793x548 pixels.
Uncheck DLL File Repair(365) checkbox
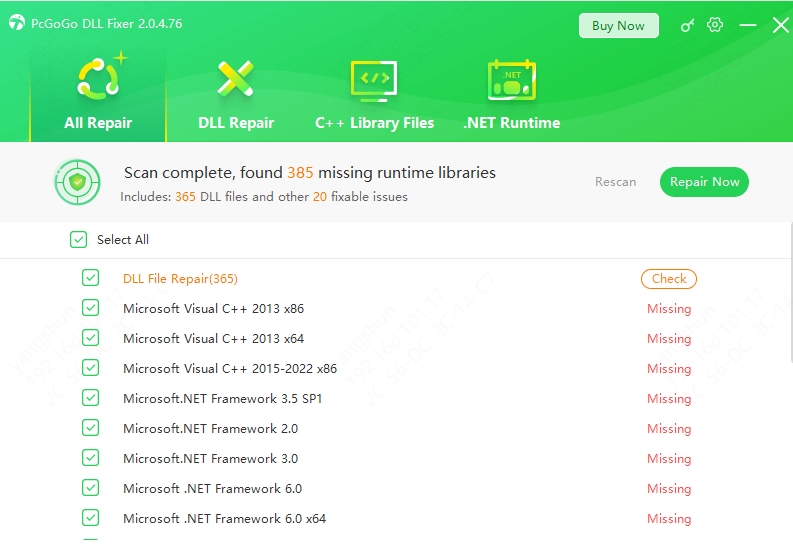91,278
